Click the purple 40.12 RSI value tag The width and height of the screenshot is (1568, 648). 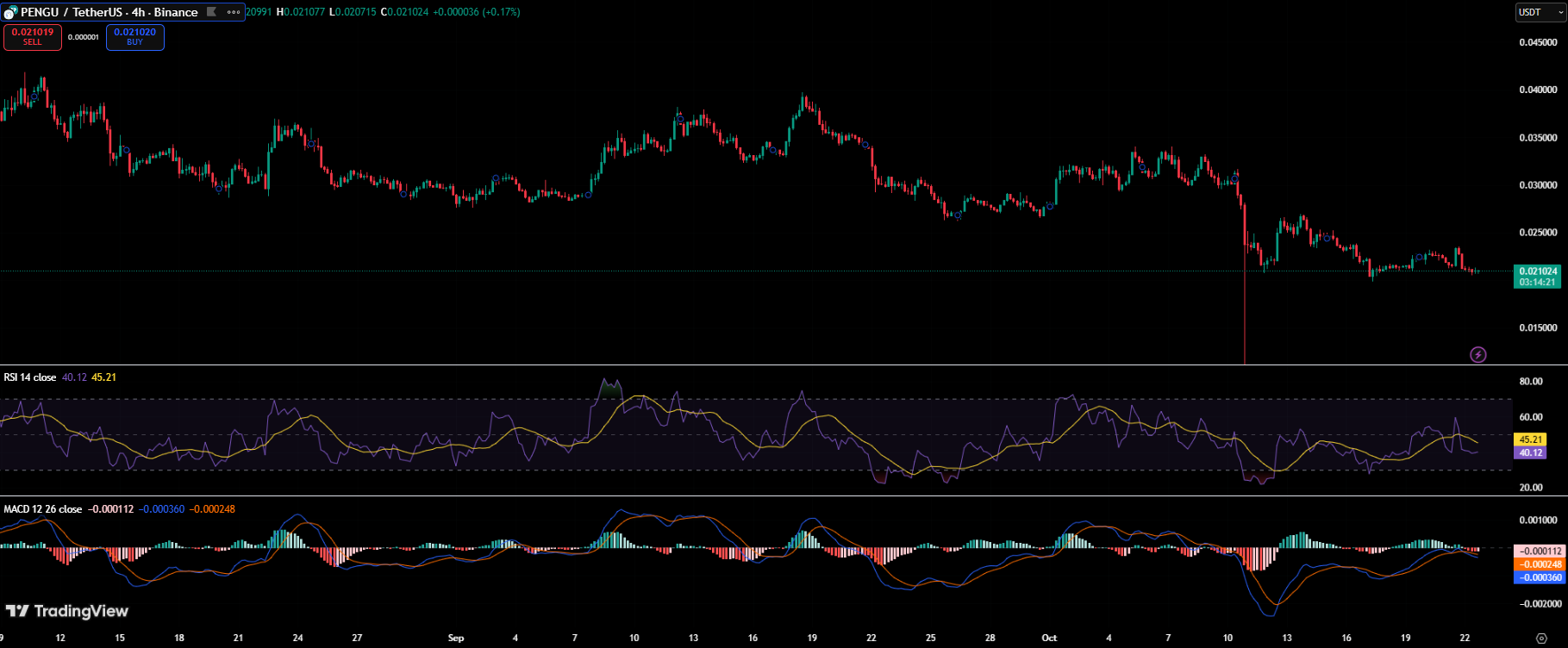[x=1530, y=452]
